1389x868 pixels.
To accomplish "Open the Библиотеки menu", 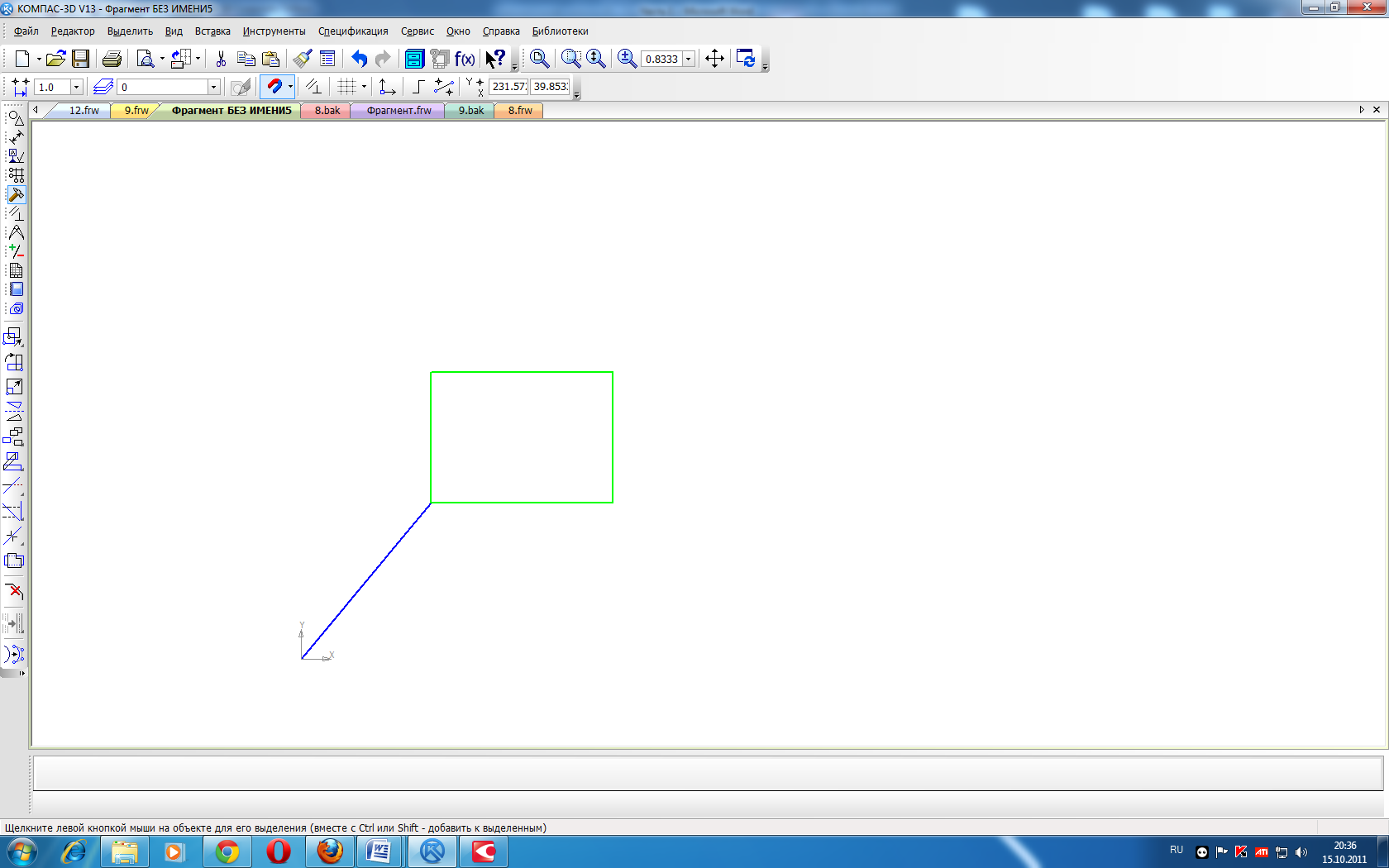I will point(560,31).
